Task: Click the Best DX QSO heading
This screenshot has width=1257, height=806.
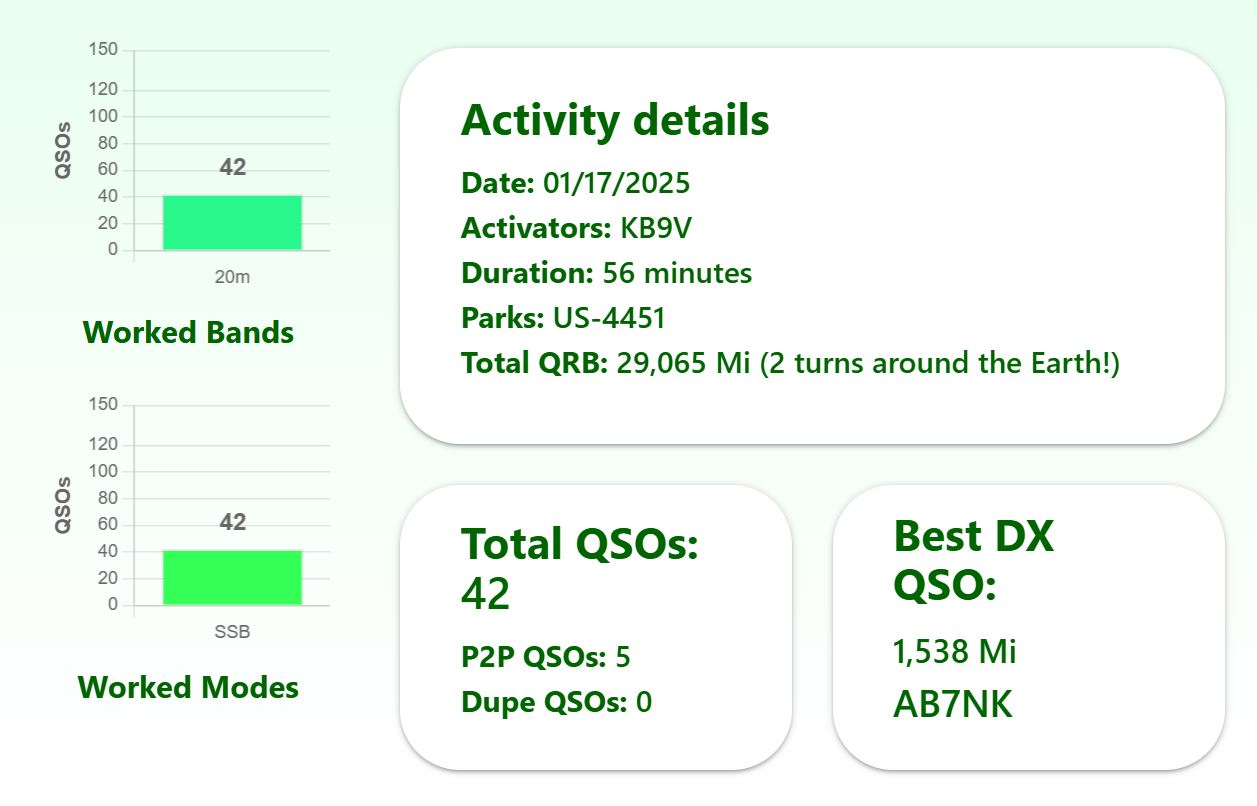Action: 973,560
